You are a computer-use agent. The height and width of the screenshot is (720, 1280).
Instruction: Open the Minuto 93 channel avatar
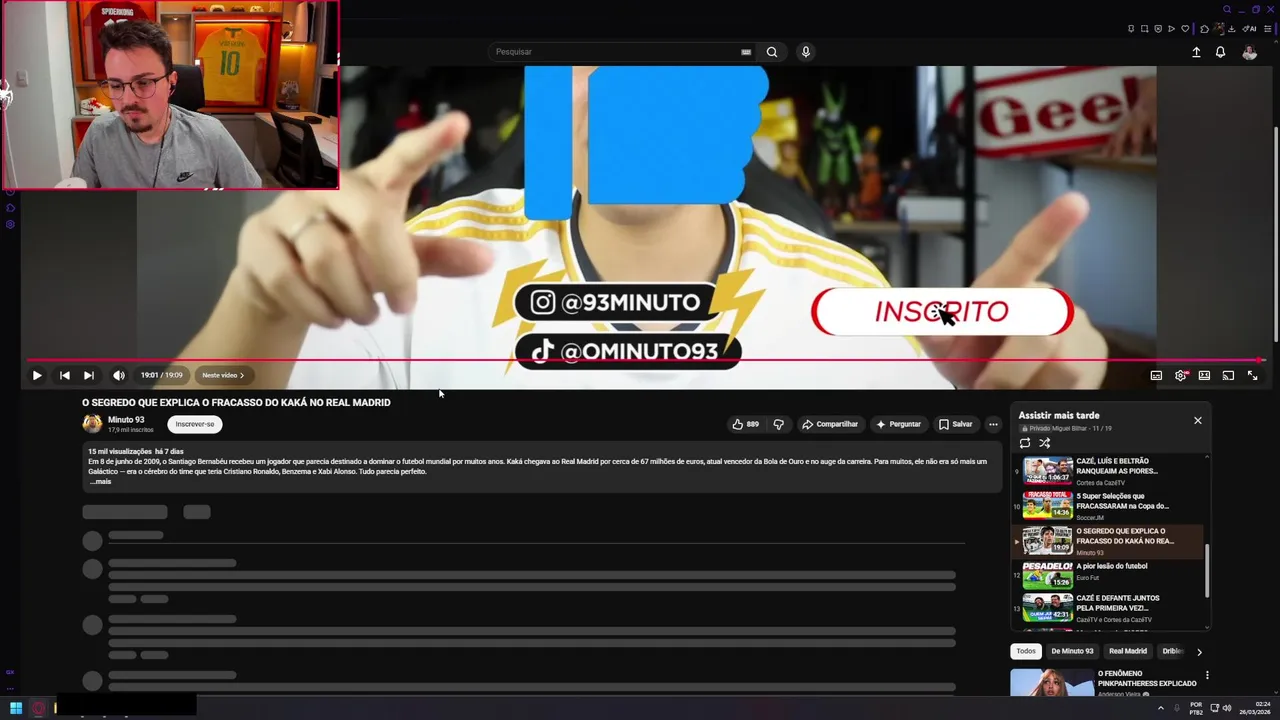point(92,424)
